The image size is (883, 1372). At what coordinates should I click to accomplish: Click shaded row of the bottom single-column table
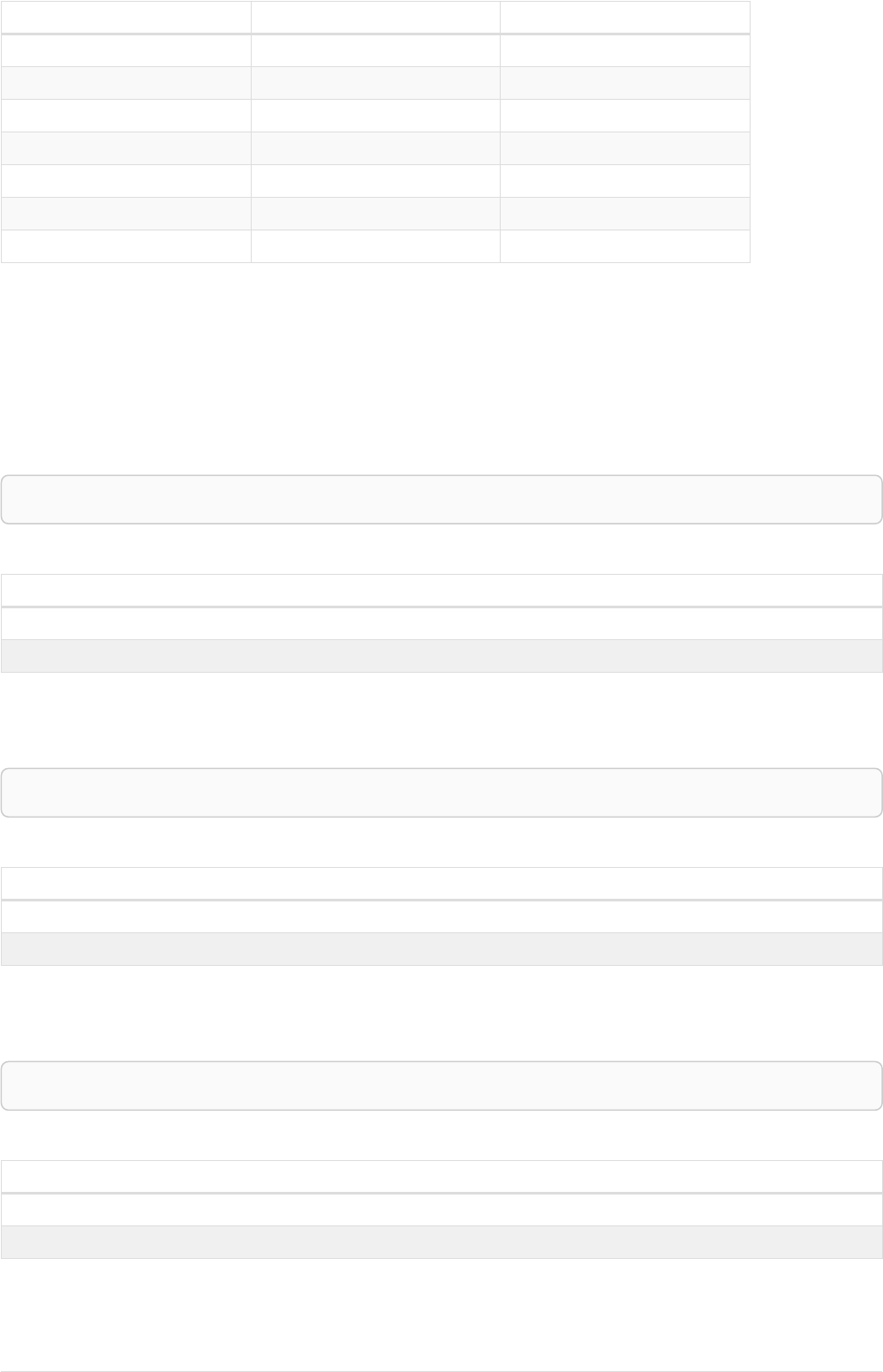point(441,1242)
